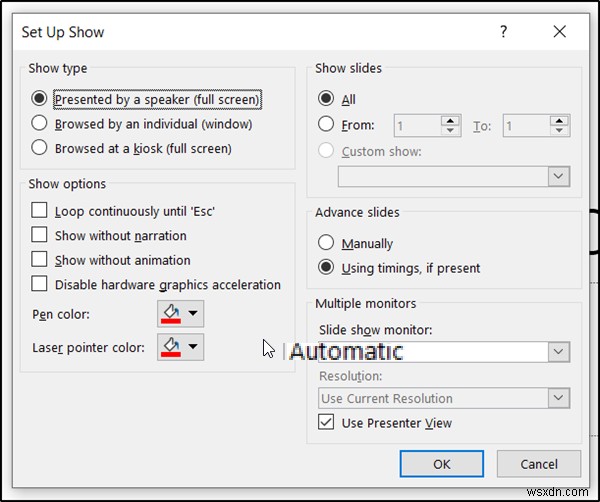Click the Help question mark icon
This screenshot has height=502, width=600.
pyautogui.click(x=504, y=31)
